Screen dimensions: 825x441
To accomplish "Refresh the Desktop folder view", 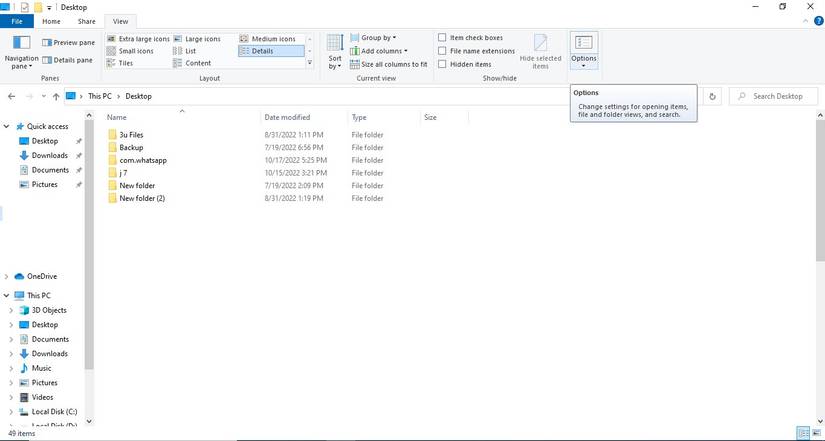I will click(x=712, y=96).
